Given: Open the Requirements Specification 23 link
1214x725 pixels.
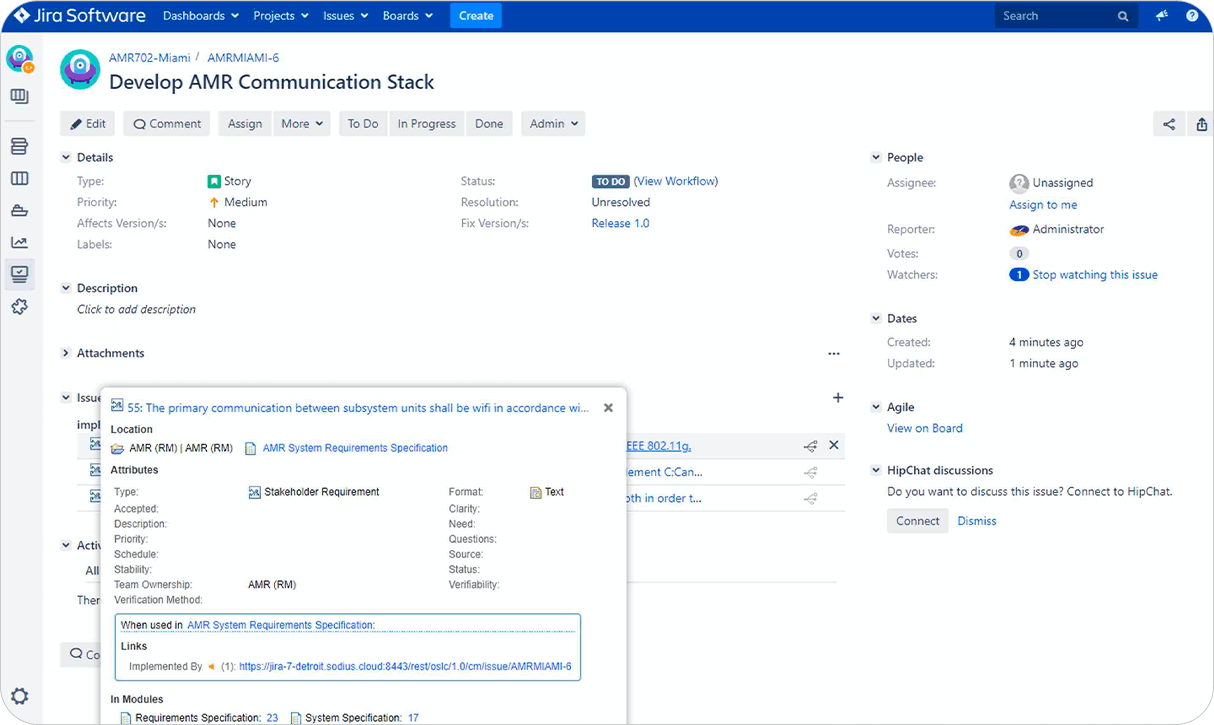Looking at the screenshot, I should point(272,718).
